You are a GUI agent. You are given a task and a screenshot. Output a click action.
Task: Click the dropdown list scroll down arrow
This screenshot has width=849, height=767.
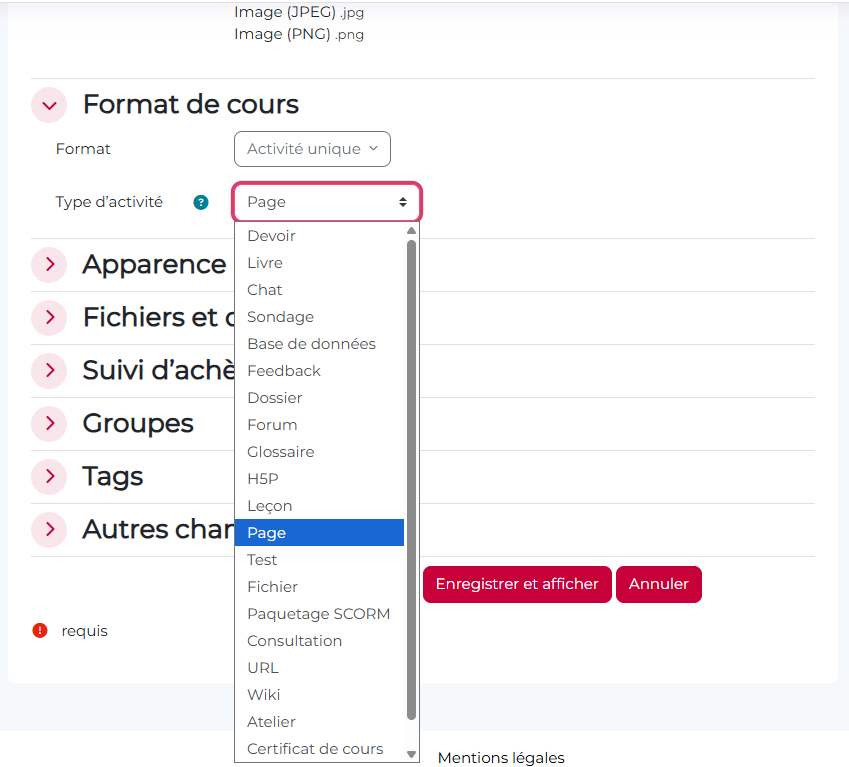point(411,754)
